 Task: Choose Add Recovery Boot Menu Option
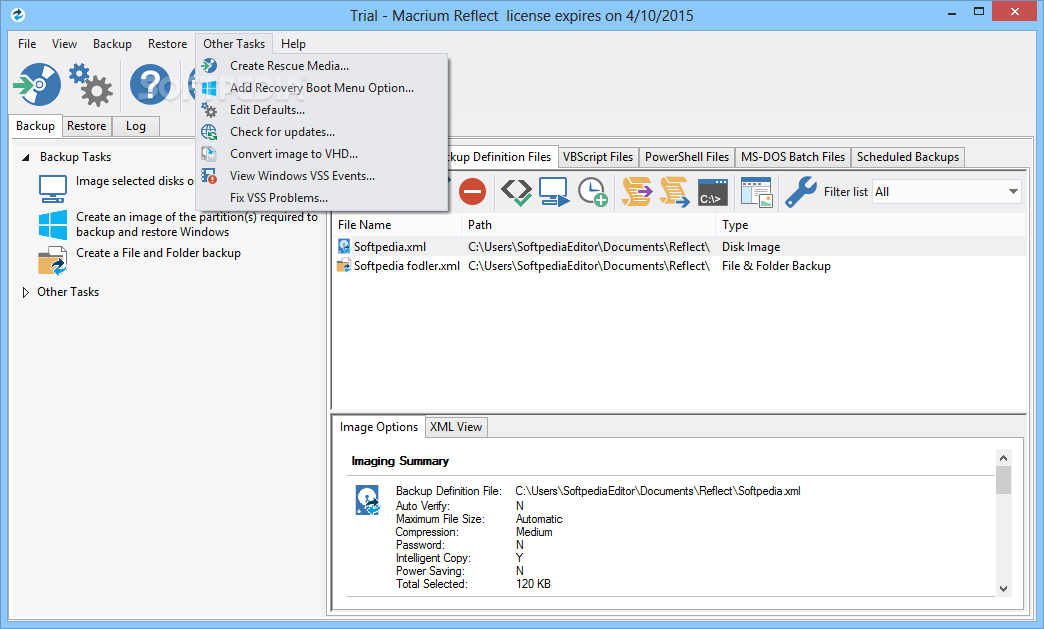coord(322,88)
